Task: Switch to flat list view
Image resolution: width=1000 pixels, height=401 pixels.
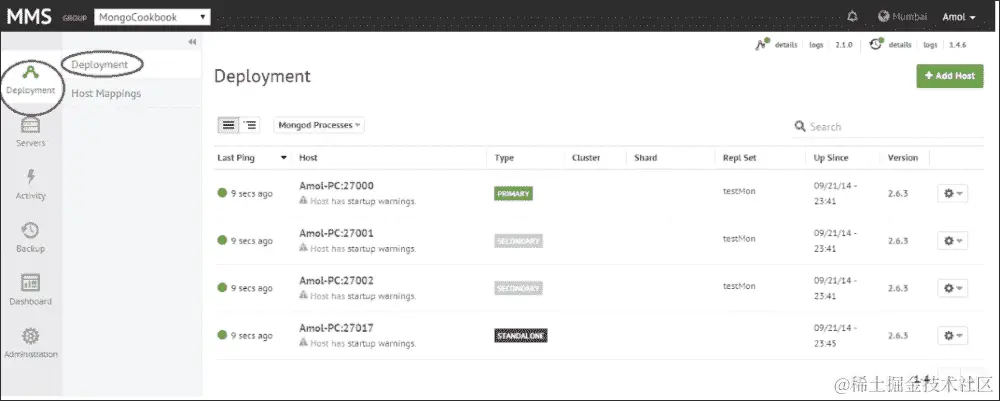Action: 228,125
